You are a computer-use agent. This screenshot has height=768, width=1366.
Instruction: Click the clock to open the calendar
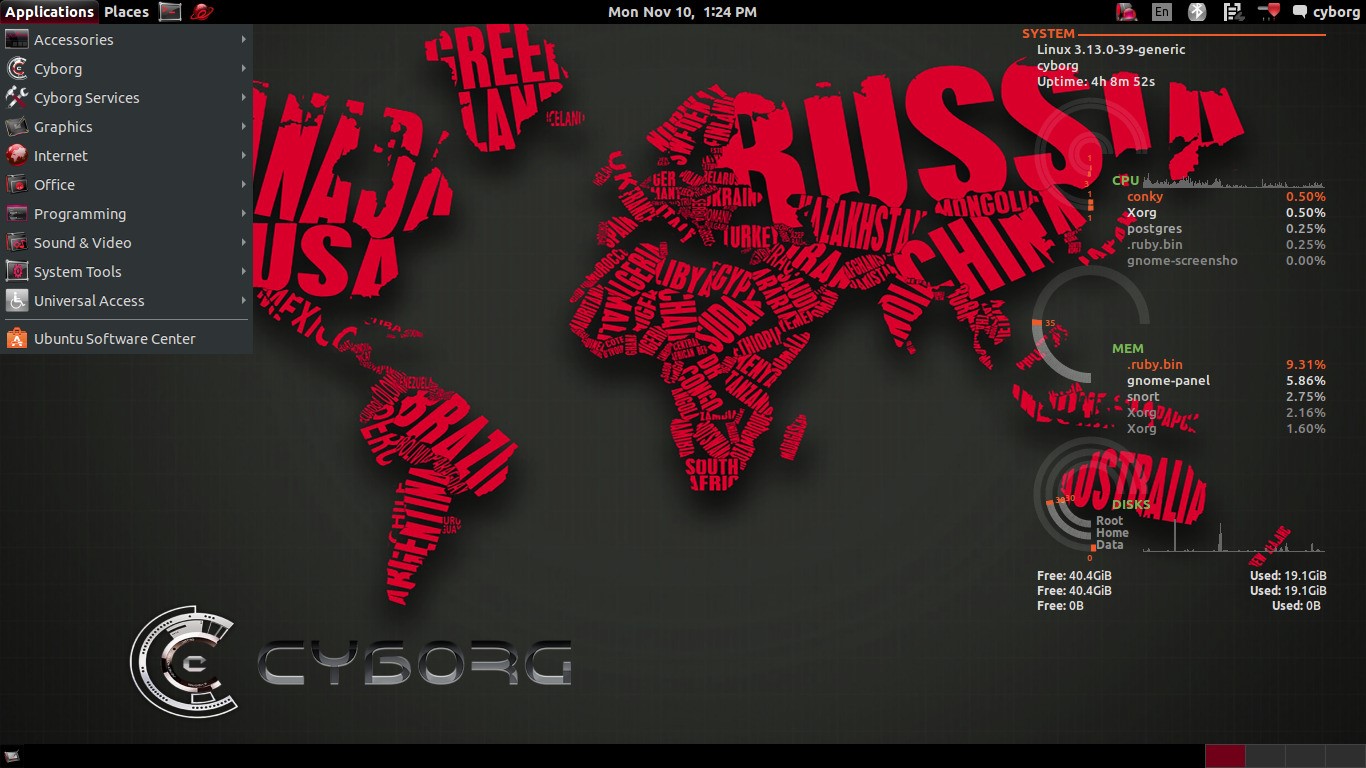pos(682,11)
